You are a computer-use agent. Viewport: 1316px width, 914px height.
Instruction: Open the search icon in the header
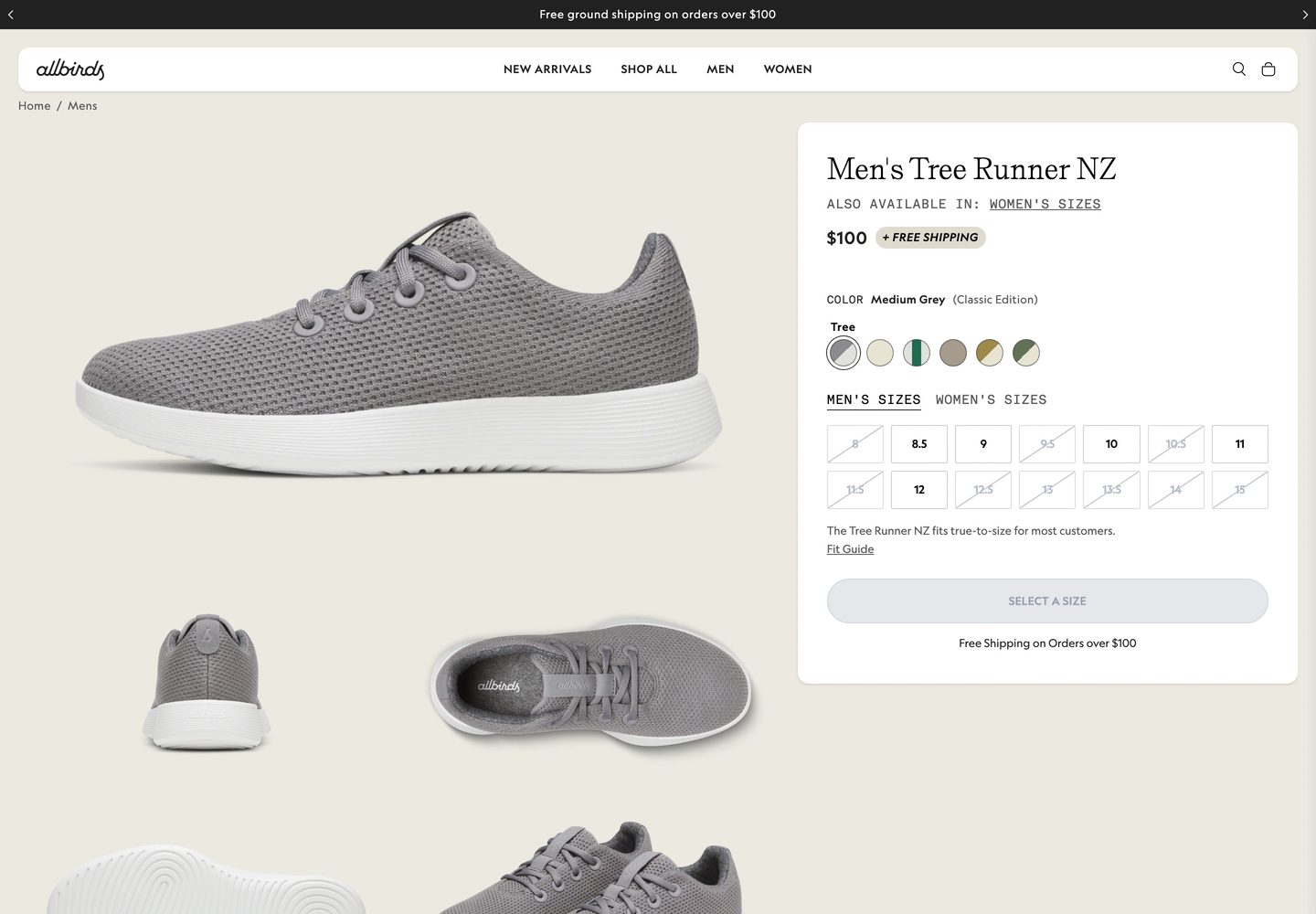pos(1238,69)
